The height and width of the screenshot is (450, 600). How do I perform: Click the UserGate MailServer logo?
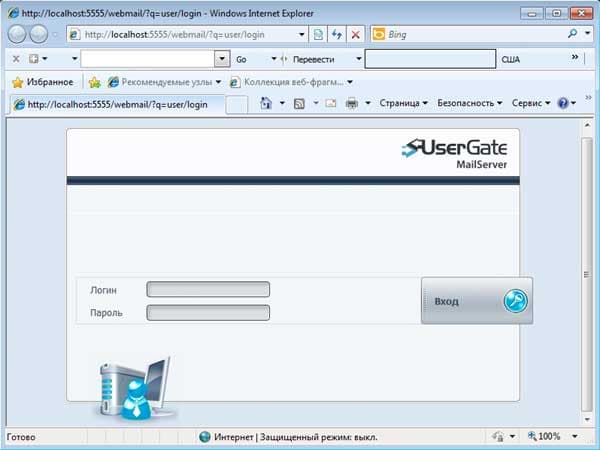click(x=455, y=153)
